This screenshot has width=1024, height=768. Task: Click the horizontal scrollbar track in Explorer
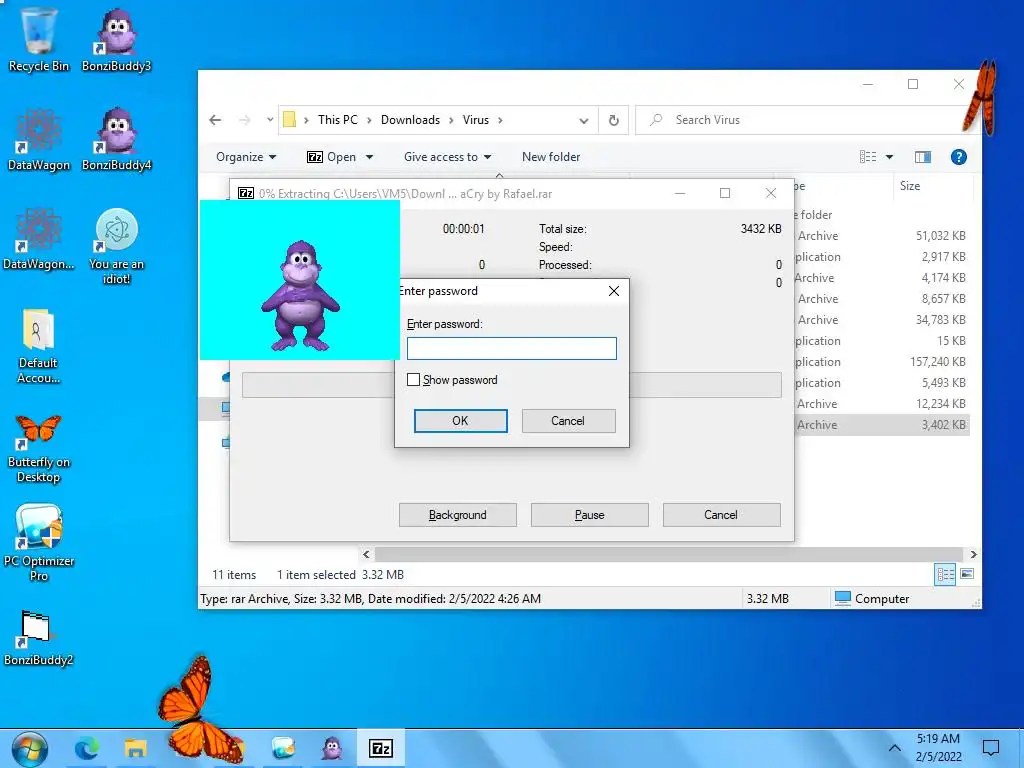click(x=669, y=554)
